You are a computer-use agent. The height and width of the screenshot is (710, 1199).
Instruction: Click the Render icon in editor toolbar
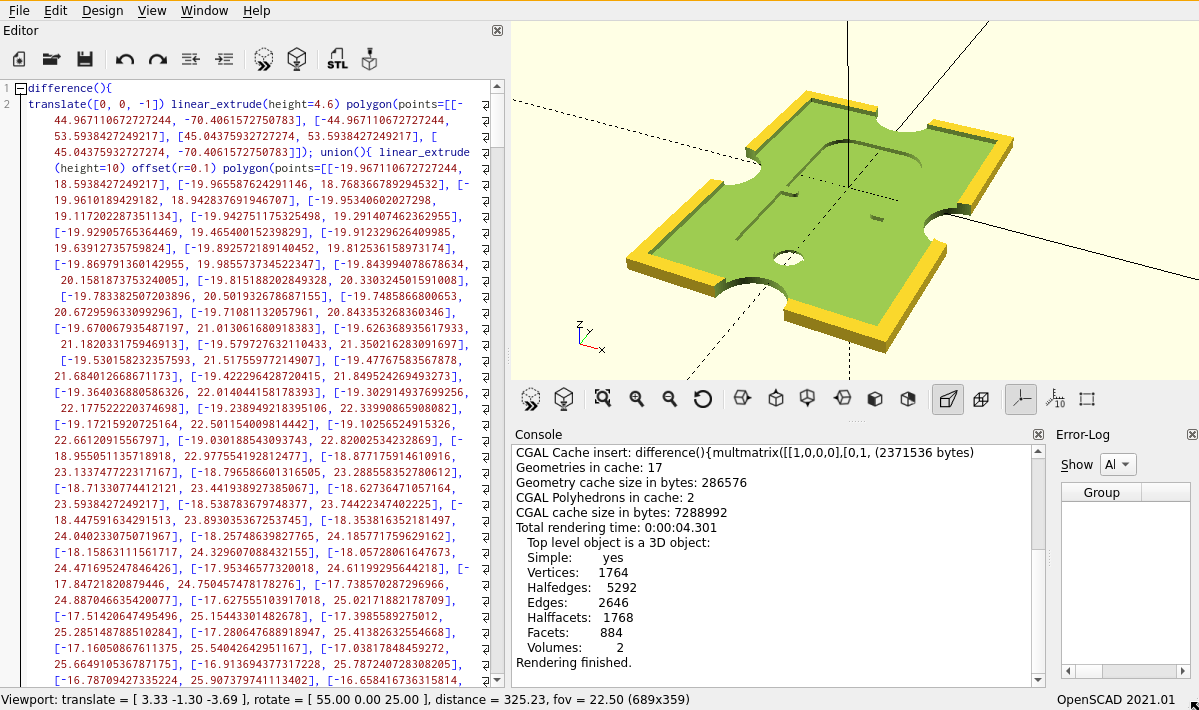(296, 59)
